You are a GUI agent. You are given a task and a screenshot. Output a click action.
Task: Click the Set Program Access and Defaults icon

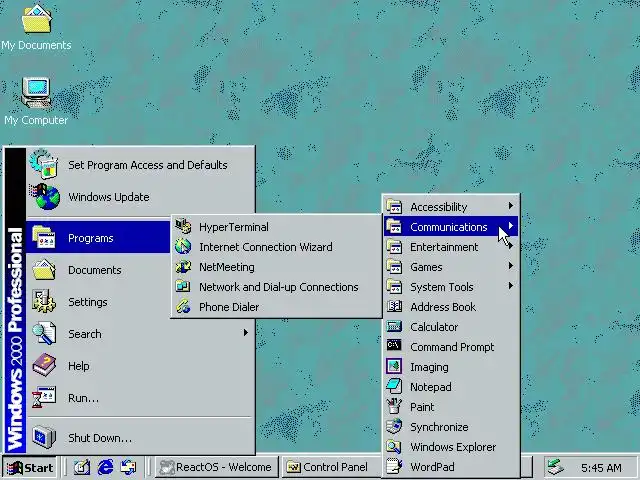44,164
